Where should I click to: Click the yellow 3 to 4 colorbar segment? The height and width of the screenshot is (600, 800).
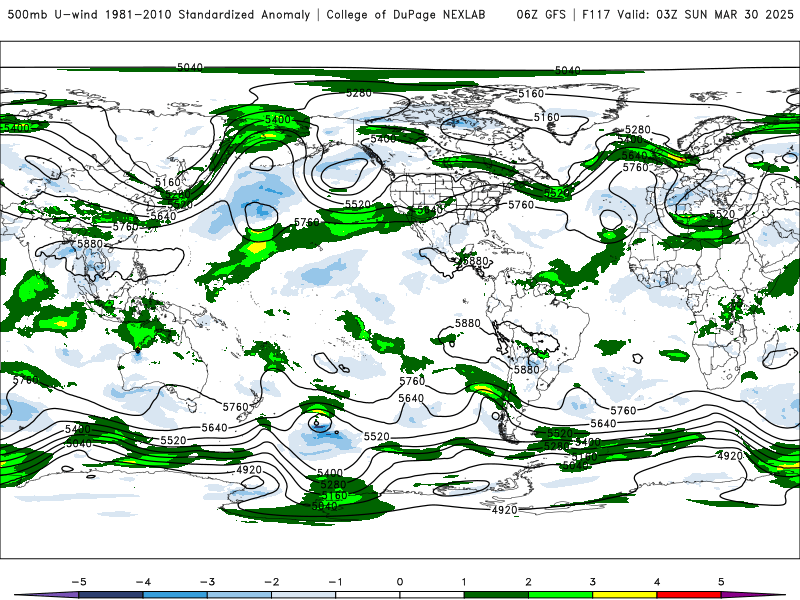[x=624, y=595]
